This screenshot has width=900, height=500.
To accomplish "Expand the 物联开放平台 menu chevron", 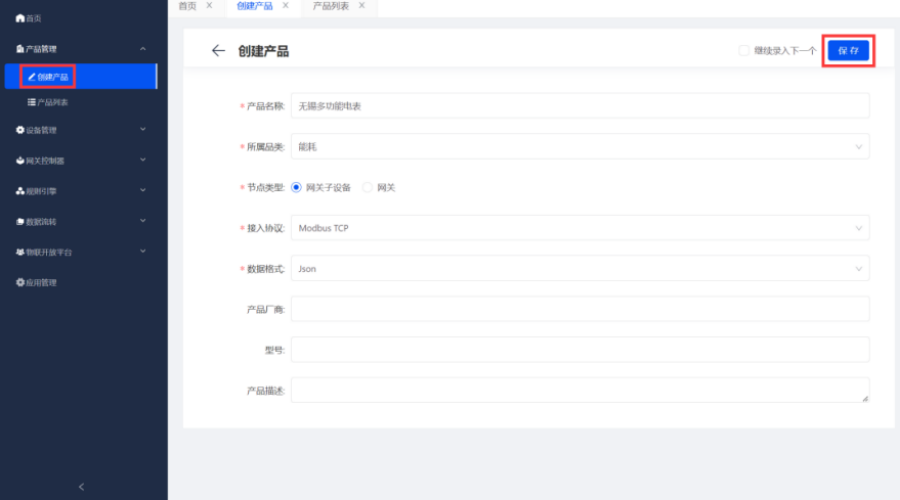I will 143,251.
